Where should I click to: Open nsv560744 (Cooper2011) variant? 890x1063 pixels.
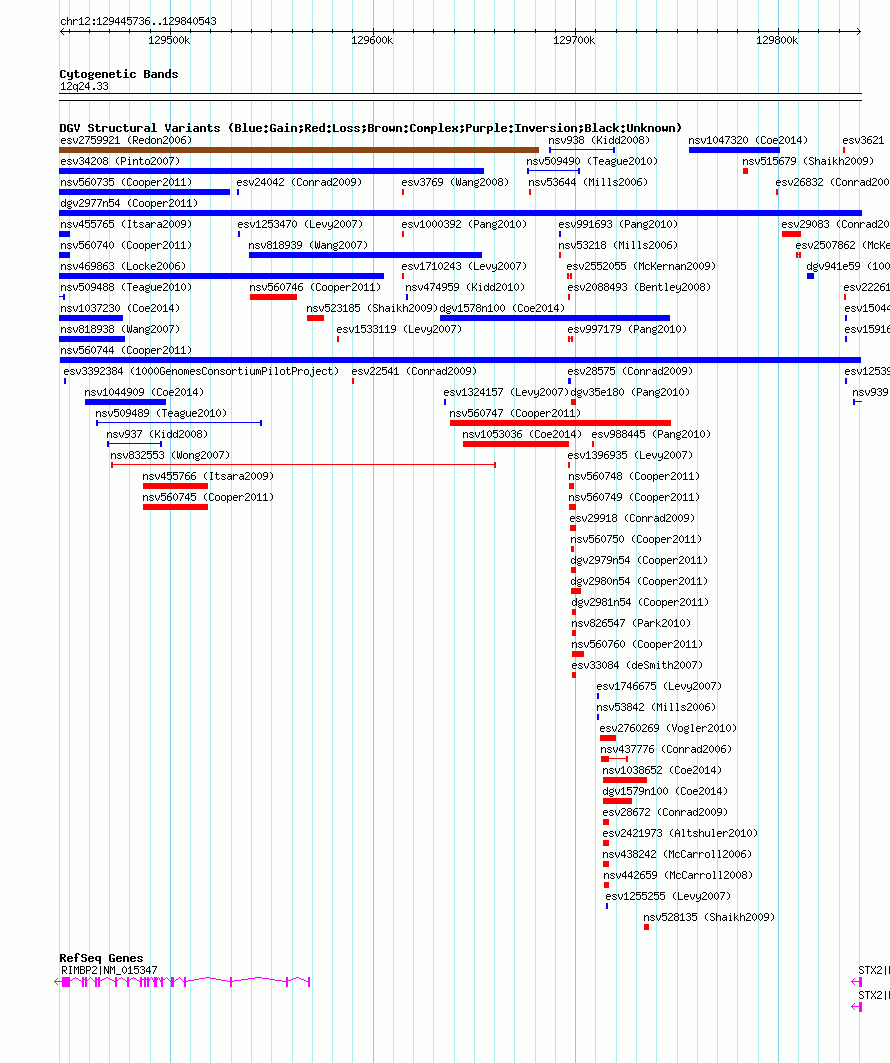[126, 350]
